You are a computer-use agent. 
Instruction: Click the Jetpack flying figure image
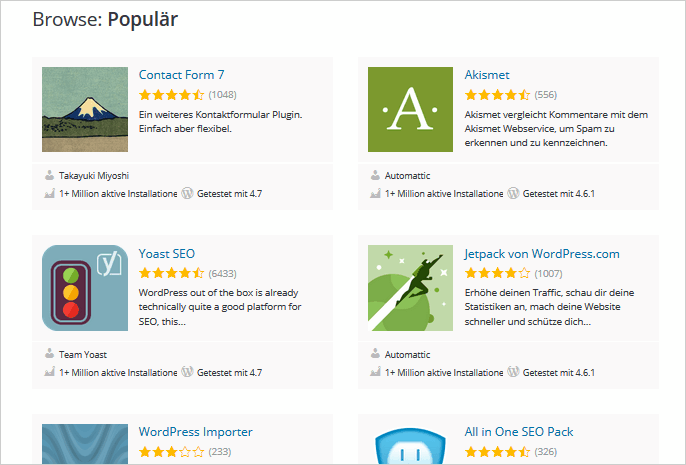coord(410,288)
